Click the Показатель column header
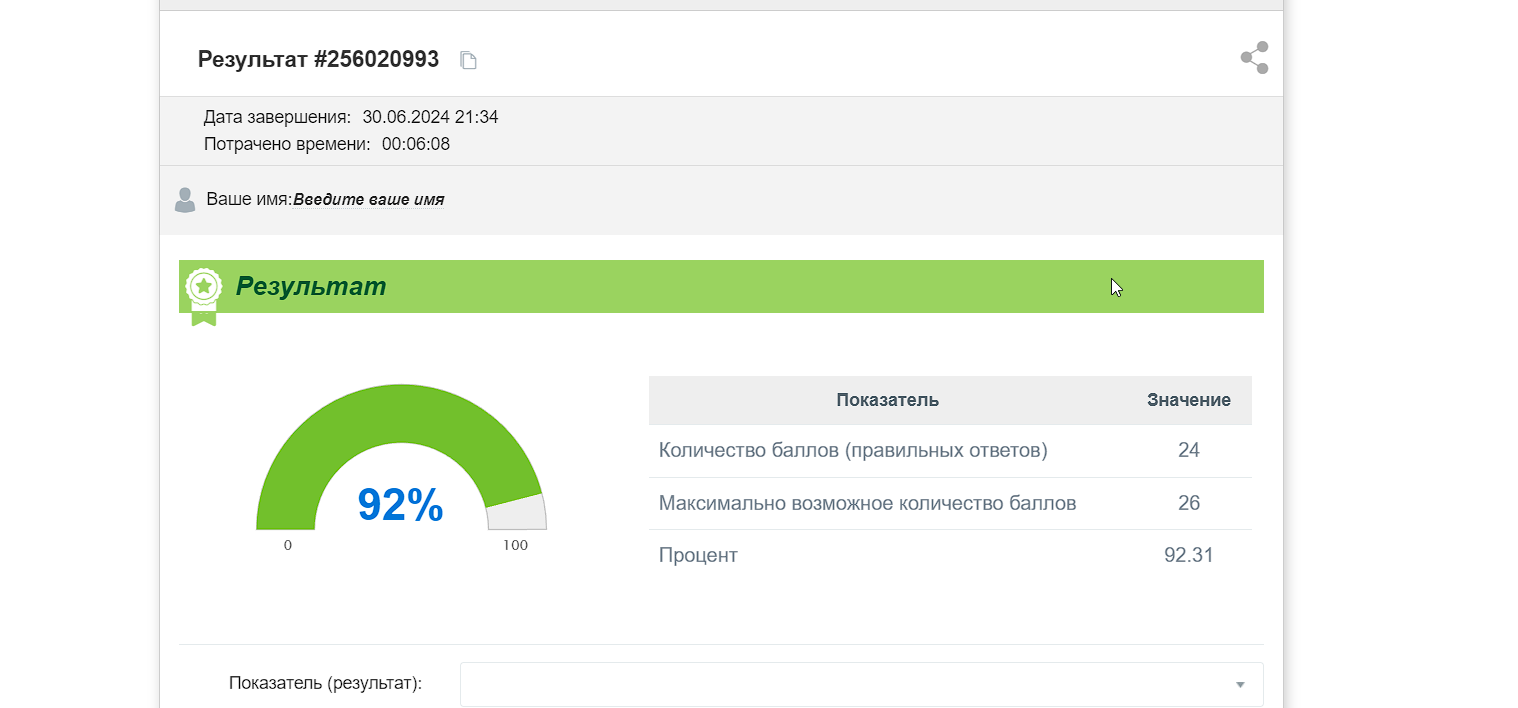Viewport: 1518px width, 708px height. click(x=887, y=400)
